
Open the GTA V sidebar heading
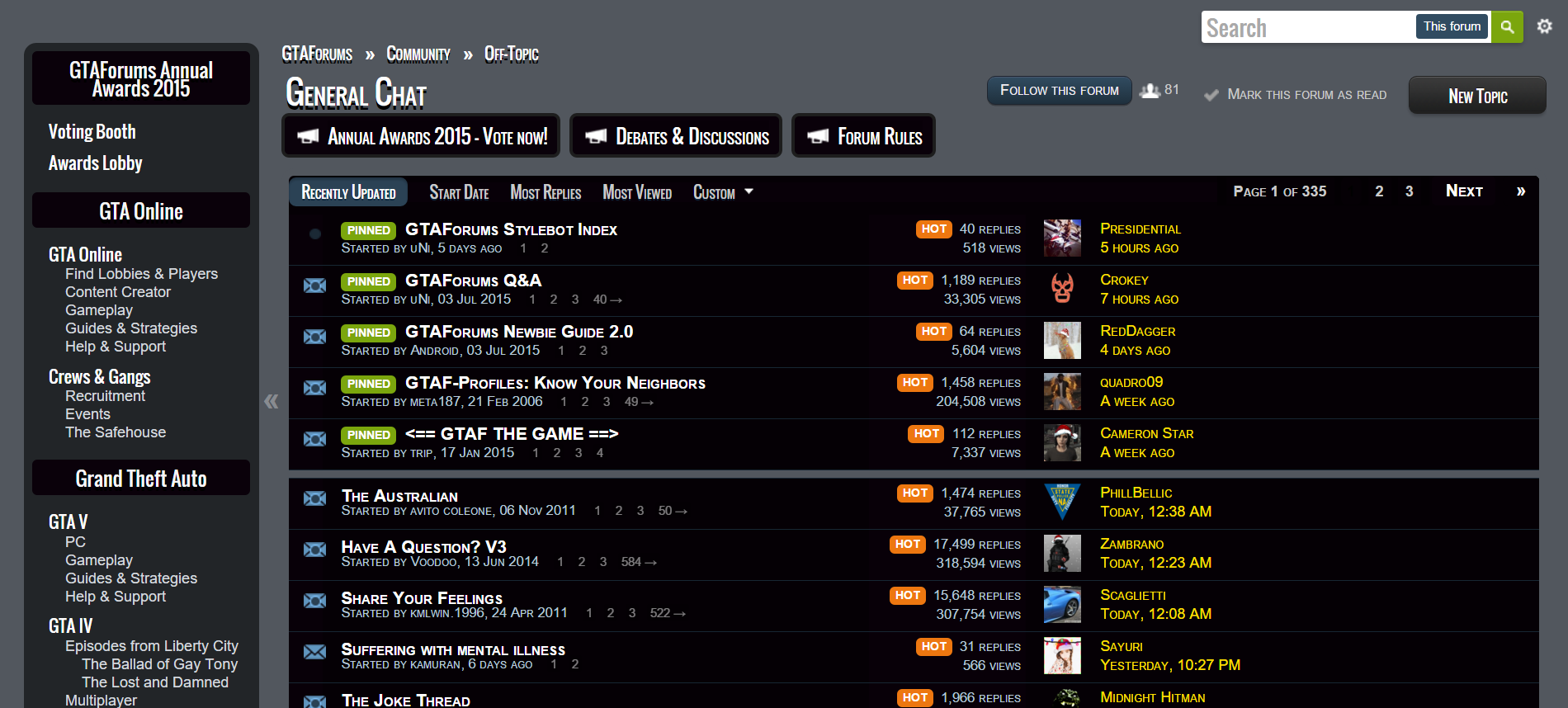point(68,522)
